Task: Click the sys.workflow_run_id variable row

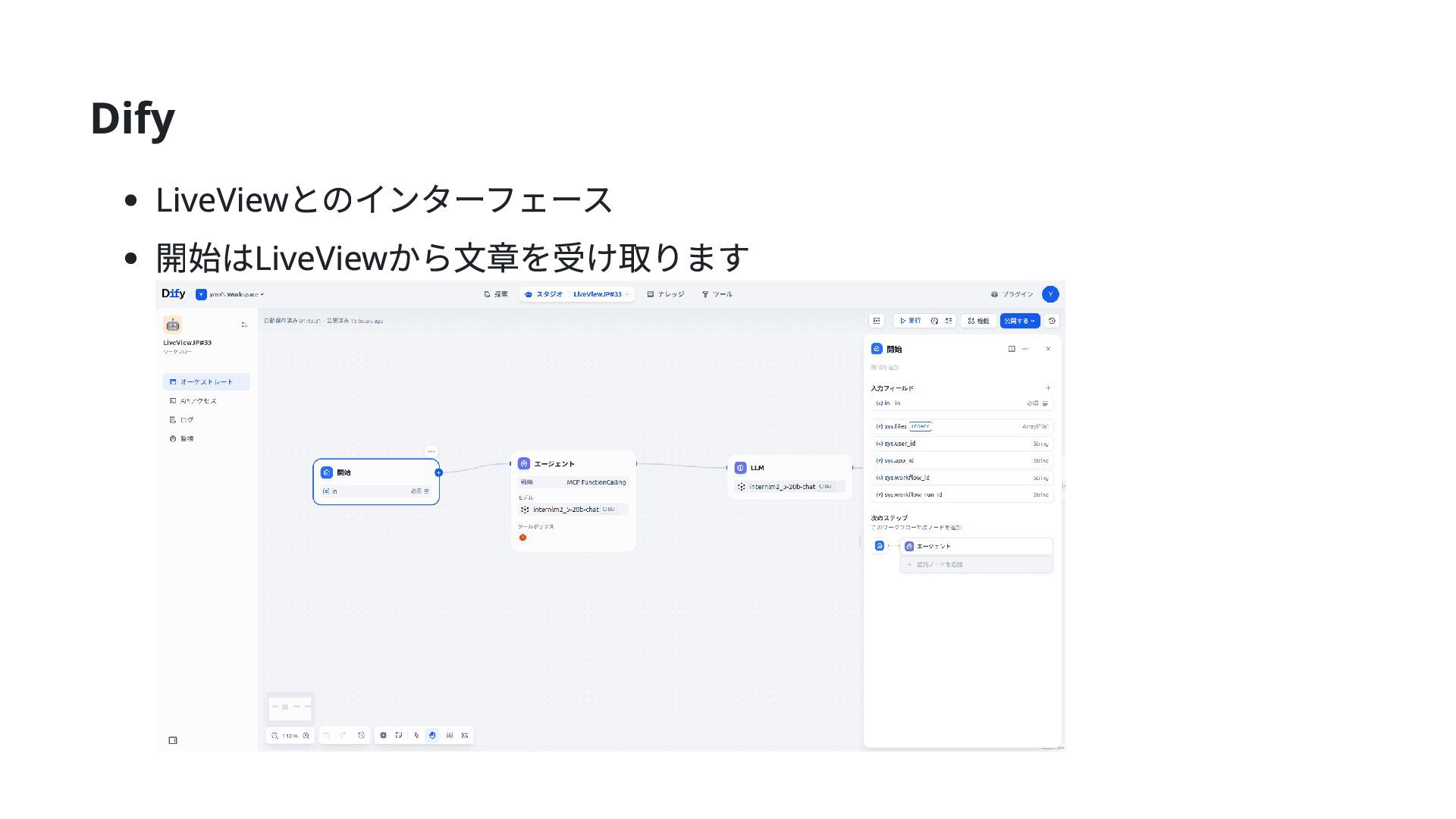Action: click(962, 494)
